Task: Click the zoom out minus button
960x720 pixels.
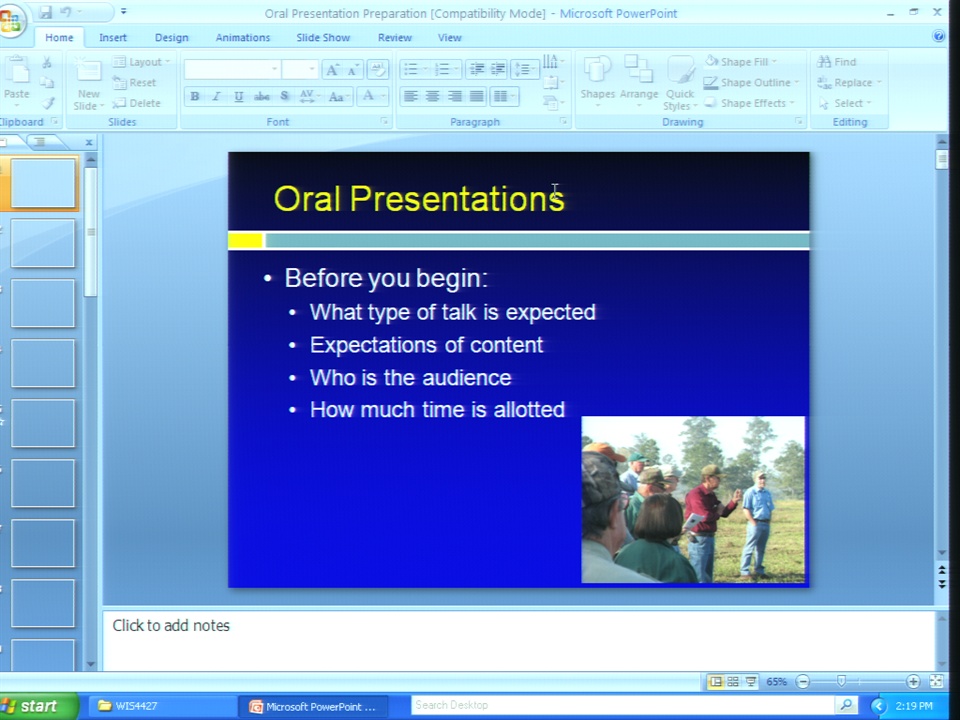Action: click(803, 681)
